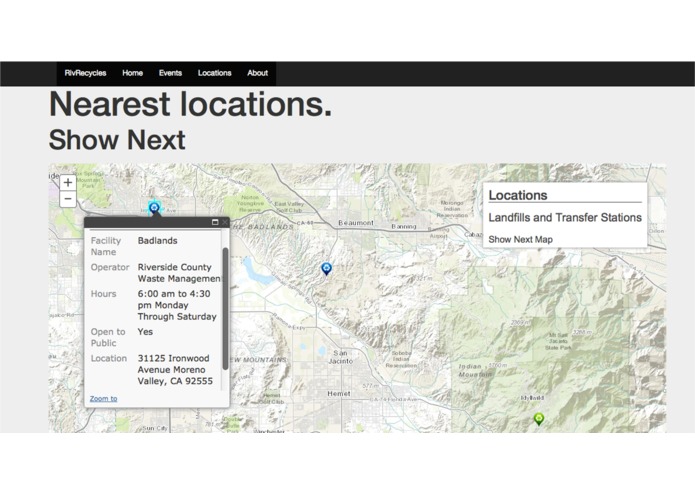Select the highlighted Badlands map marker
This screenshot has height=494, width=695.
(x=154, y=208)
